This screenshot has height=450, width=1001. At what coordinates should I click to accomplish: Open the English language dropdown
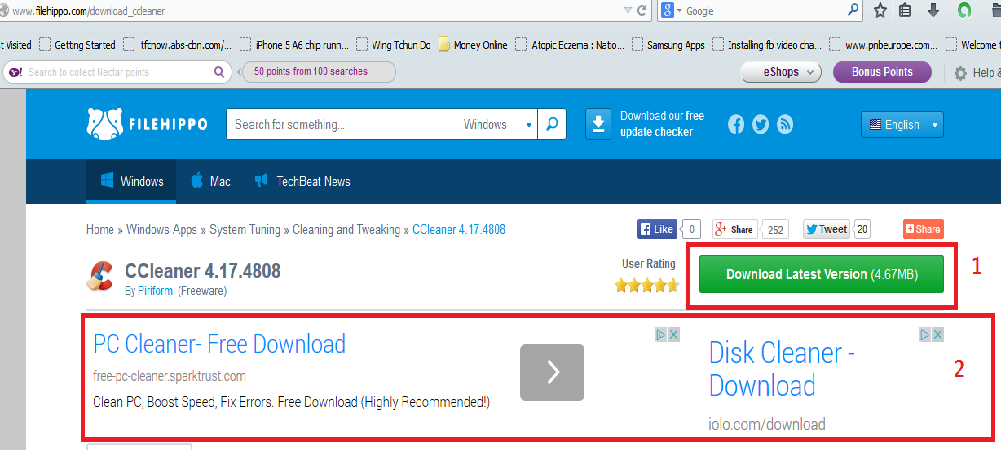click(902, 124)
